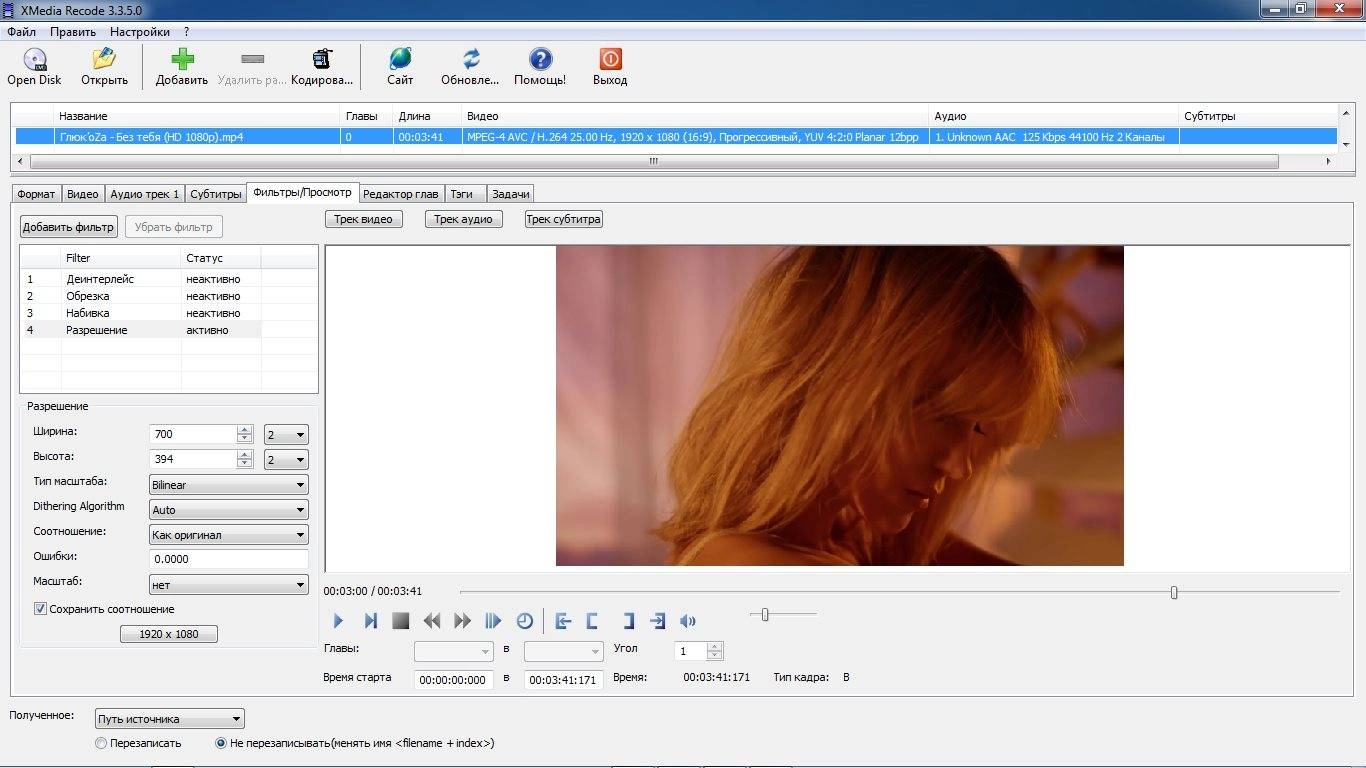
Task: Click the clock time icon
Action: click(525, 621)
